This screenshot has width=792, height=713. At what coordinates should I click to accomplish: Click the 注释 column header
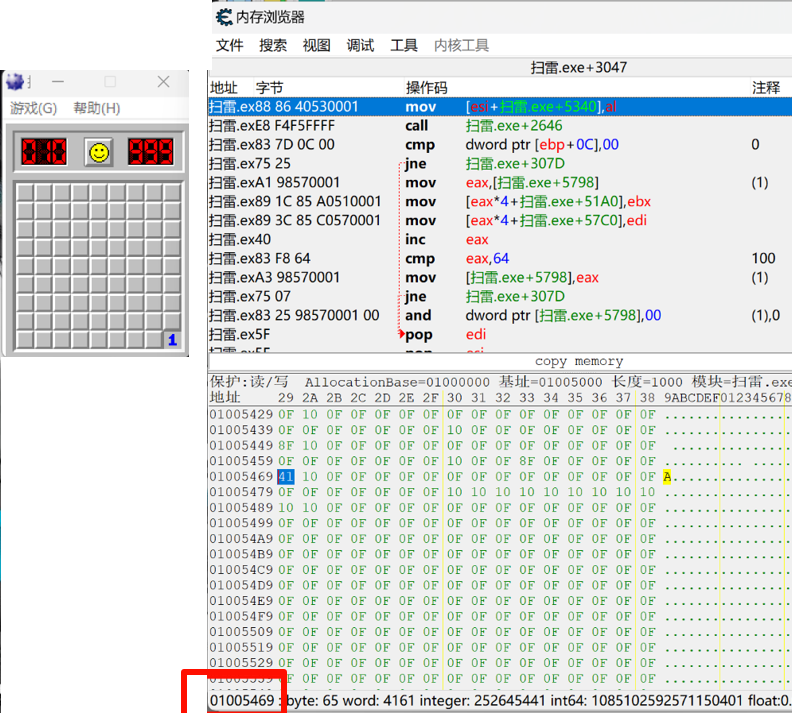[766, 88]
